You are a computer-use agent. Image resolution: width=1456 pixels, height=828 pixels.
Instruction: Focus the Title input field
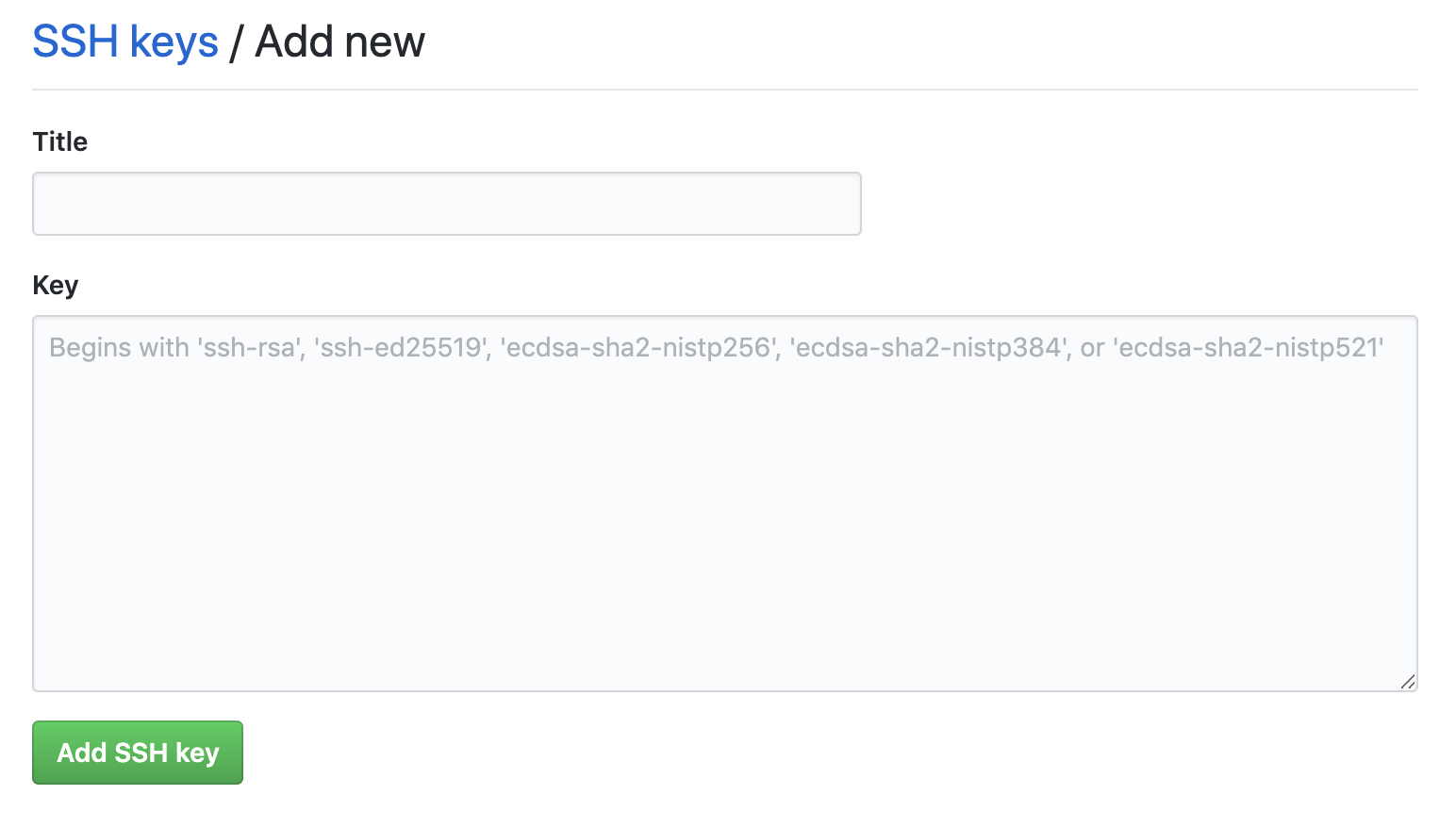point(447,204)
